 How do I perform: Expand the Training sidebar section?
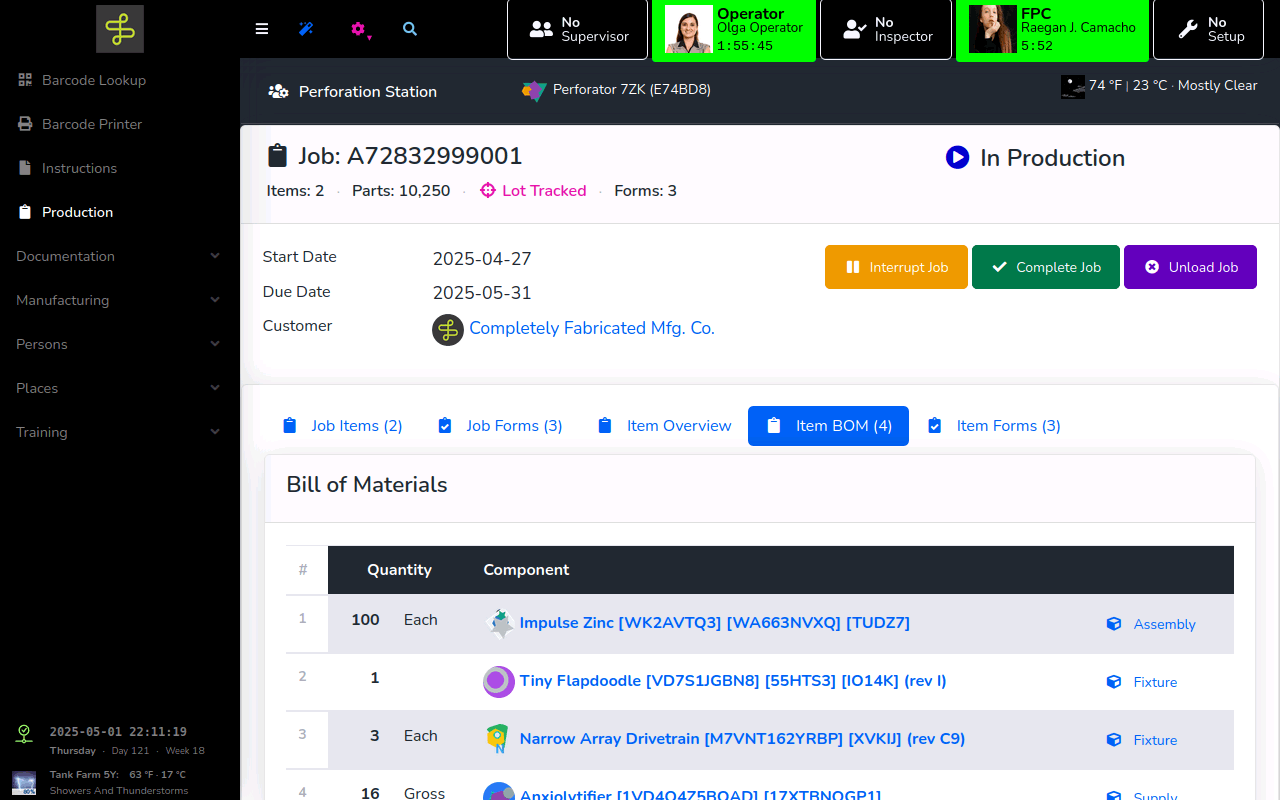pos(118,432)
